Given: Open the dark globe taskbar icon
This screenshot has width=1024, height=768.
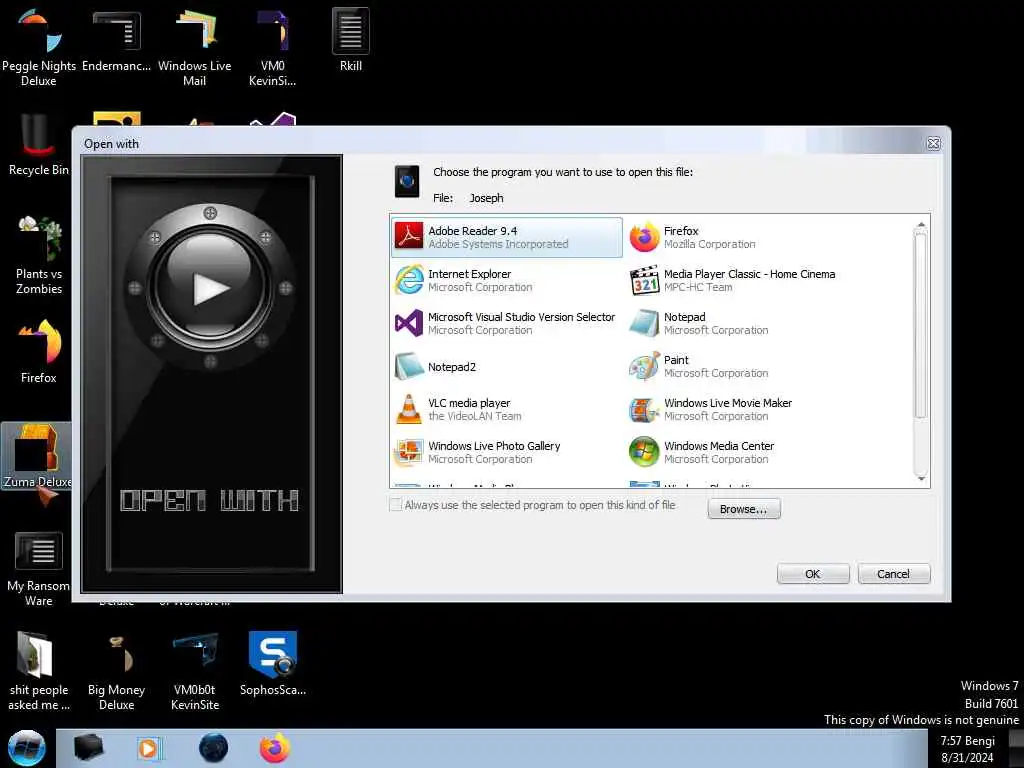Looking at the screenshot, I should coord(214,748).
